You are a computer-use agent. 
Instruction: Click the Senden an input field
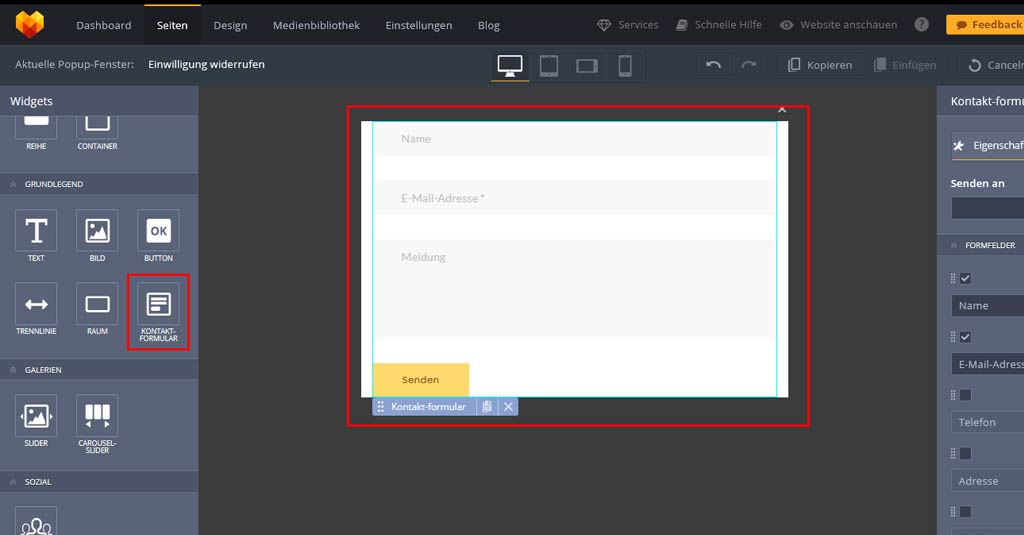[988, 208]
